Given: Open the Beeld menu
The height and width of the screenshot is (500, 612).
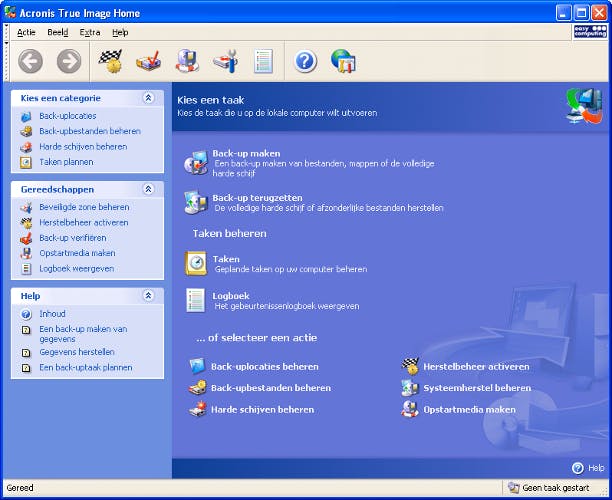Looking at the screenshot, I should pos(58,32).
